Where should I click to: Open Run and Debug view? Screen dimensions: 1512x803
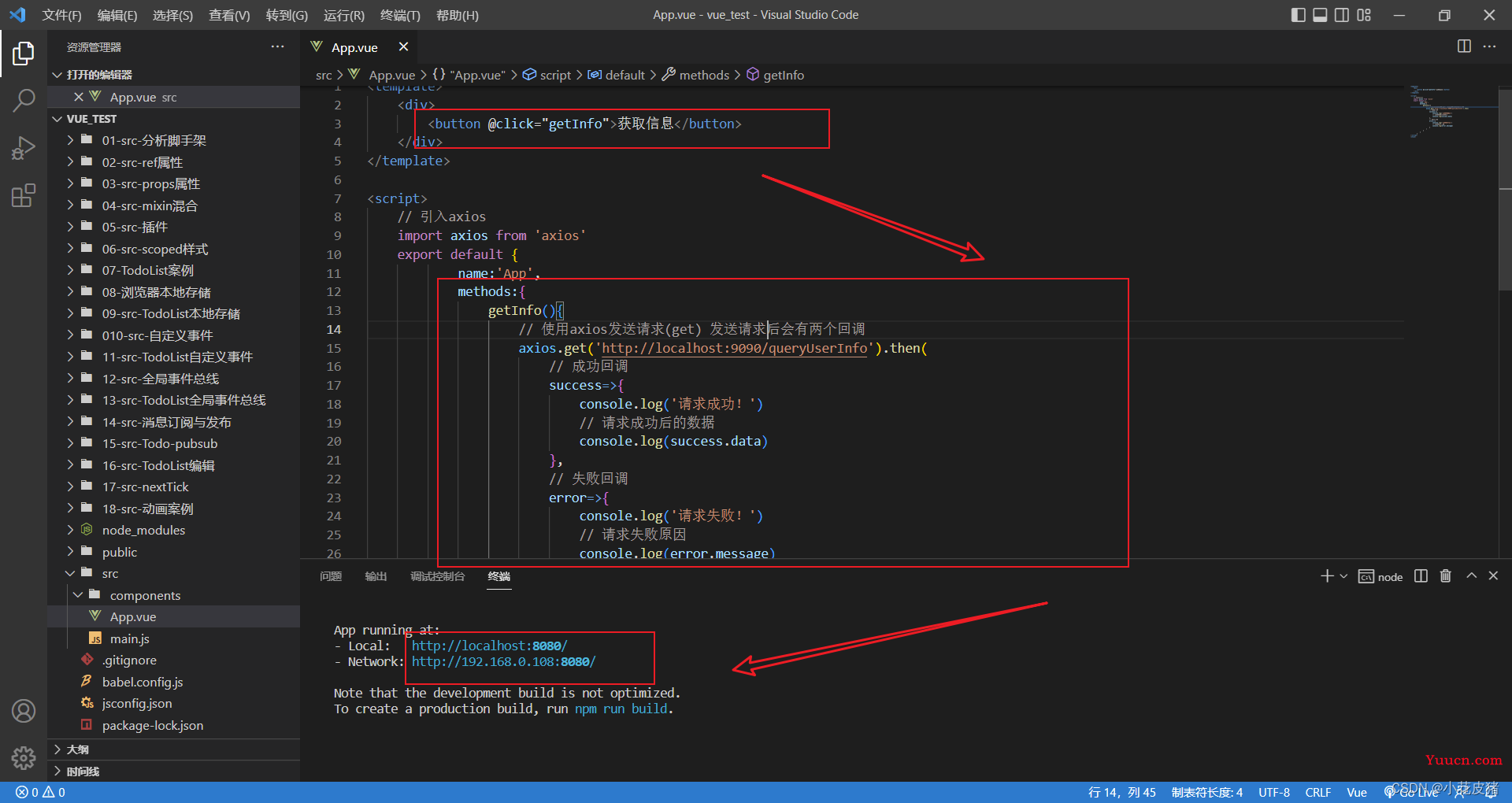(24, 148)
